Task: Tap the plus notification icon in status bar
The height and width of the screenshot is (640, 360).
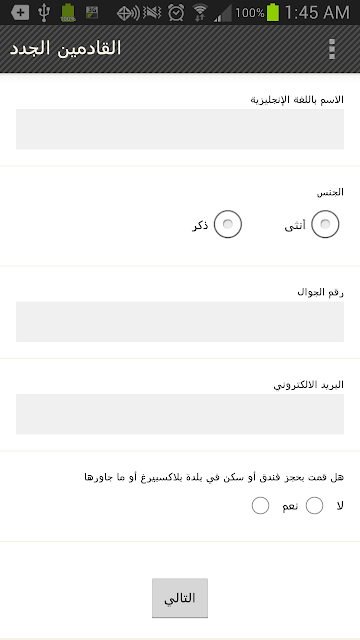Action: coord(20,13)
